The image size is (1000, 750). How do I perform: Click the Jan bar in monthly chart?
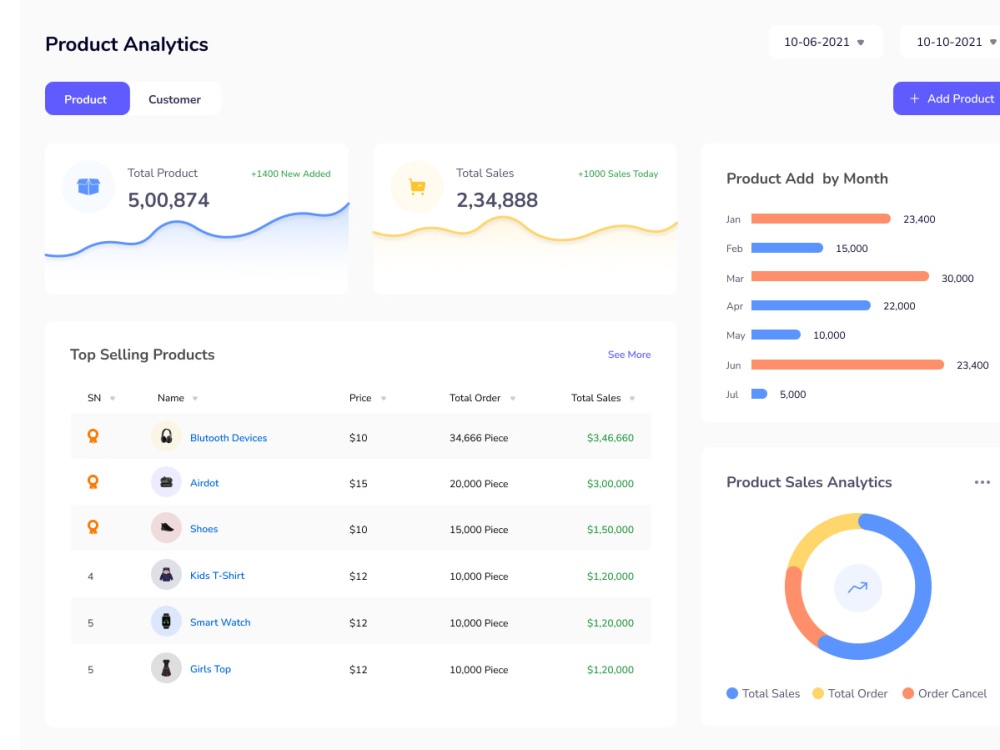point(821,219)
